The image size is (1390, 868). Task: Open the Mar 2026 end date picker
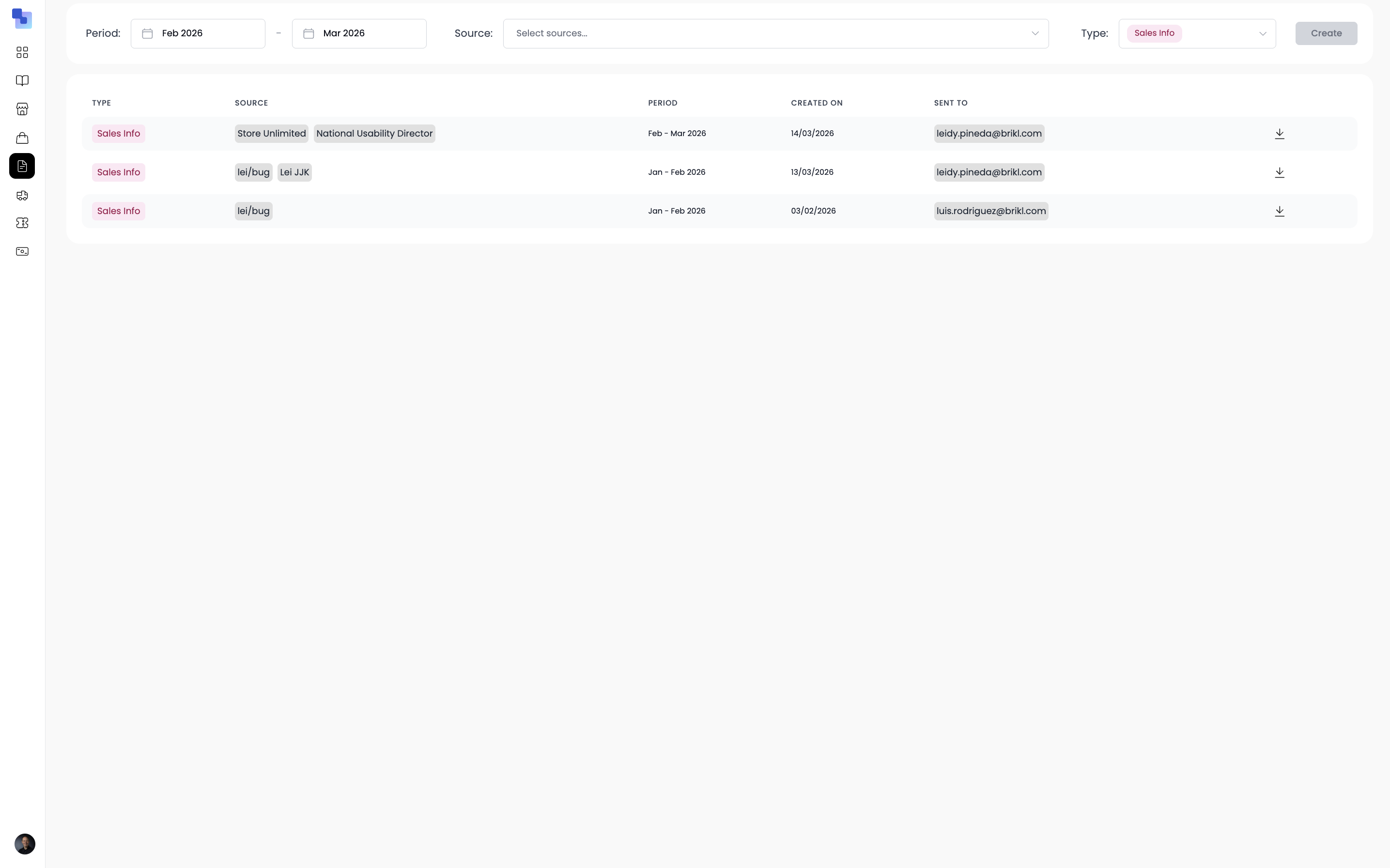point(359,33)
